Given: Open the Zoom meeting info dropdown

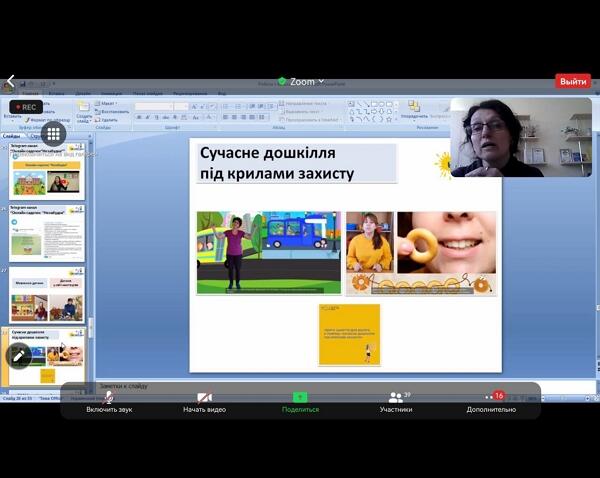Looking at the screenshot, I should tap(307, 82).
